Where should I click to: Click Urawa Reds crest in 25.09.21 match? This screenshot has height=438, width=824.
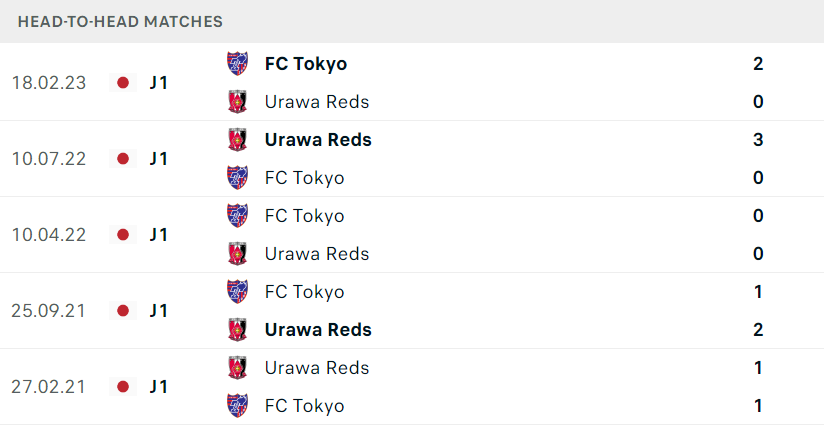tap(238, 330)
